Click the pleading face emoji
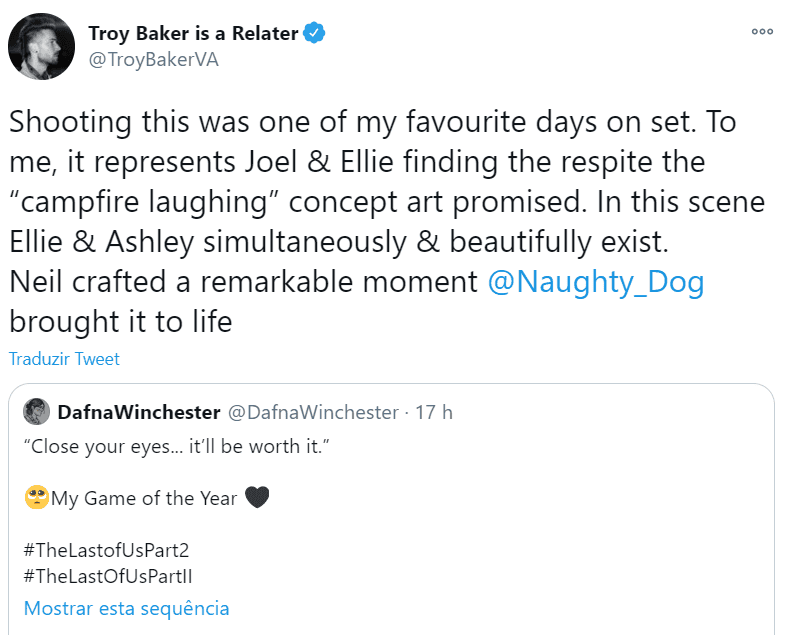 [x=37, y=497]
